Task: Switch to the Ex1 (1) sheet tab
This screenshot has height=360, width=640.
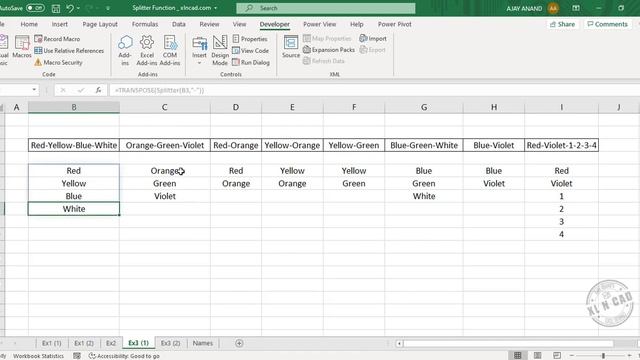Action: (52, 343)
